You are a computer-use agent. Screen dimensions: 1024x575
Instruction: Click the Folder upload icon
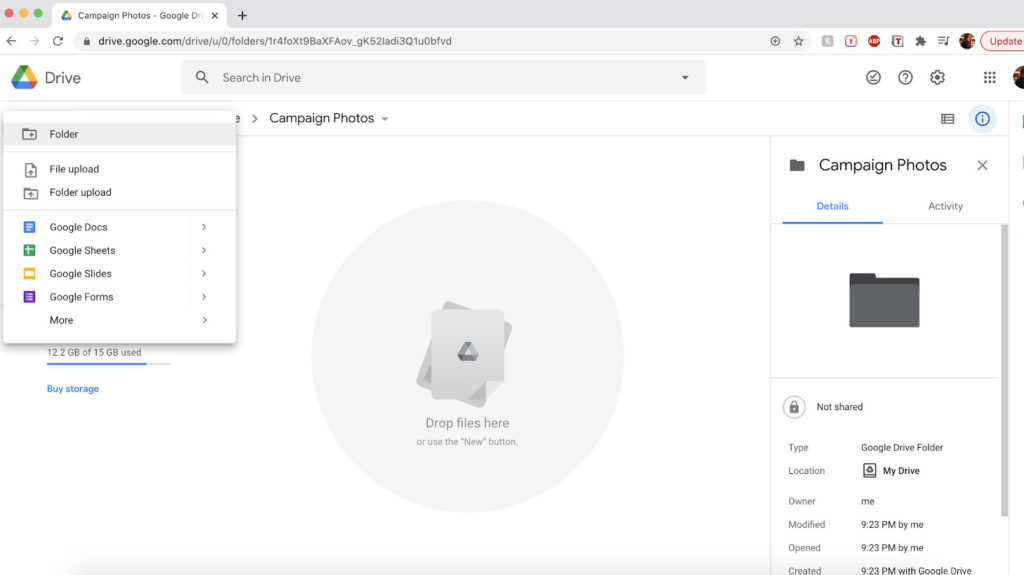30,193
